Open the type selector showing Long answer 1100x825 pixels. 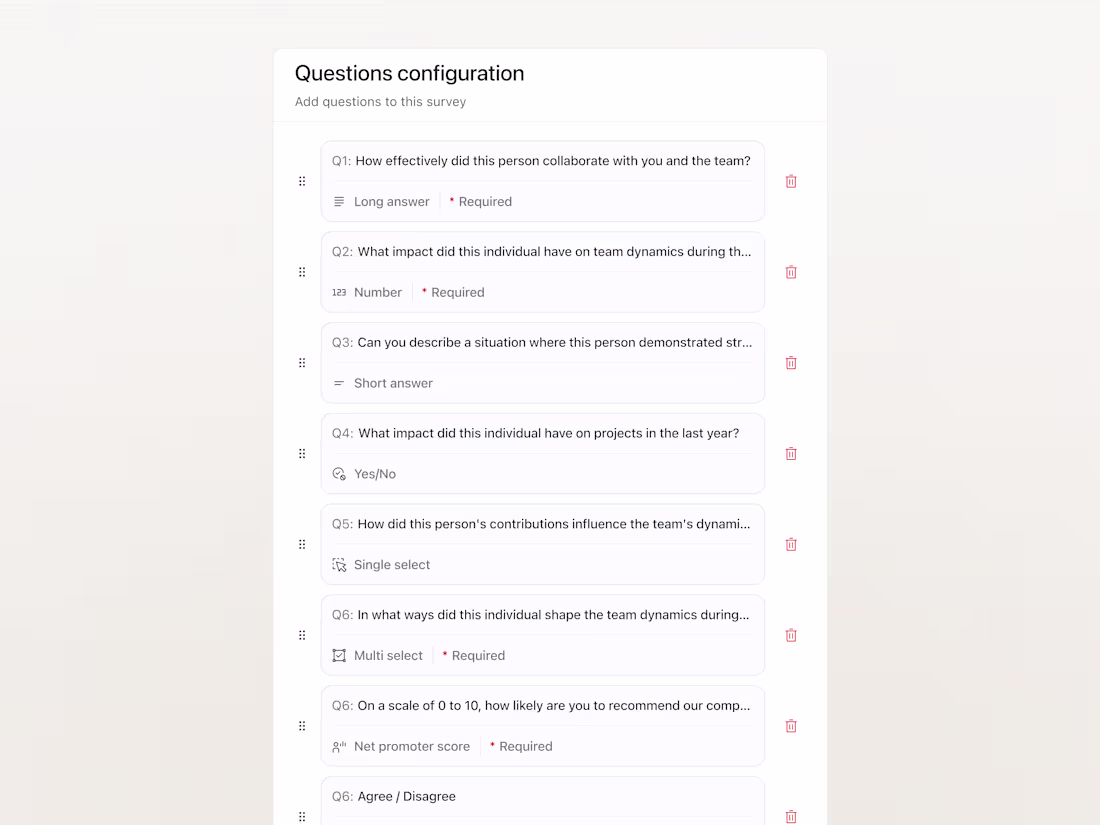(381, 201)
